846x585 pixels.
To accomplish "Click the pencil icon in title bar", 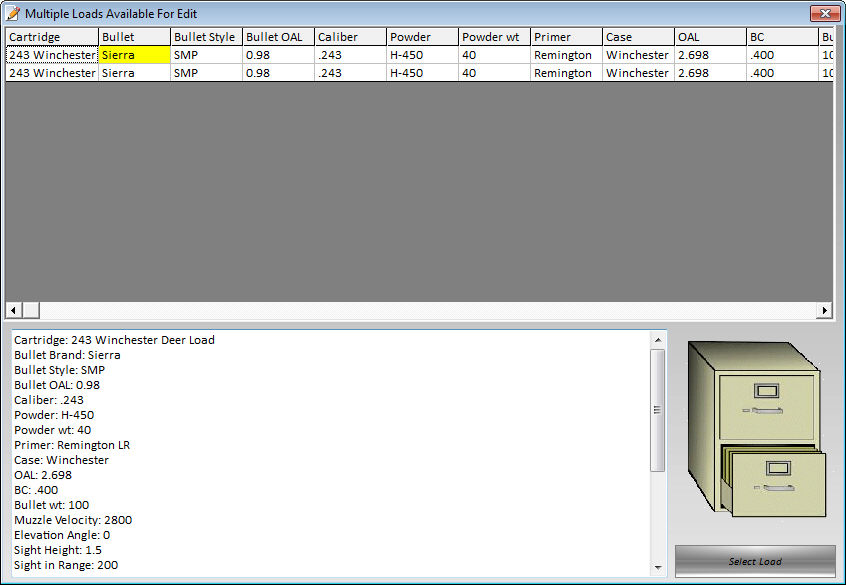I will [13, 13].
